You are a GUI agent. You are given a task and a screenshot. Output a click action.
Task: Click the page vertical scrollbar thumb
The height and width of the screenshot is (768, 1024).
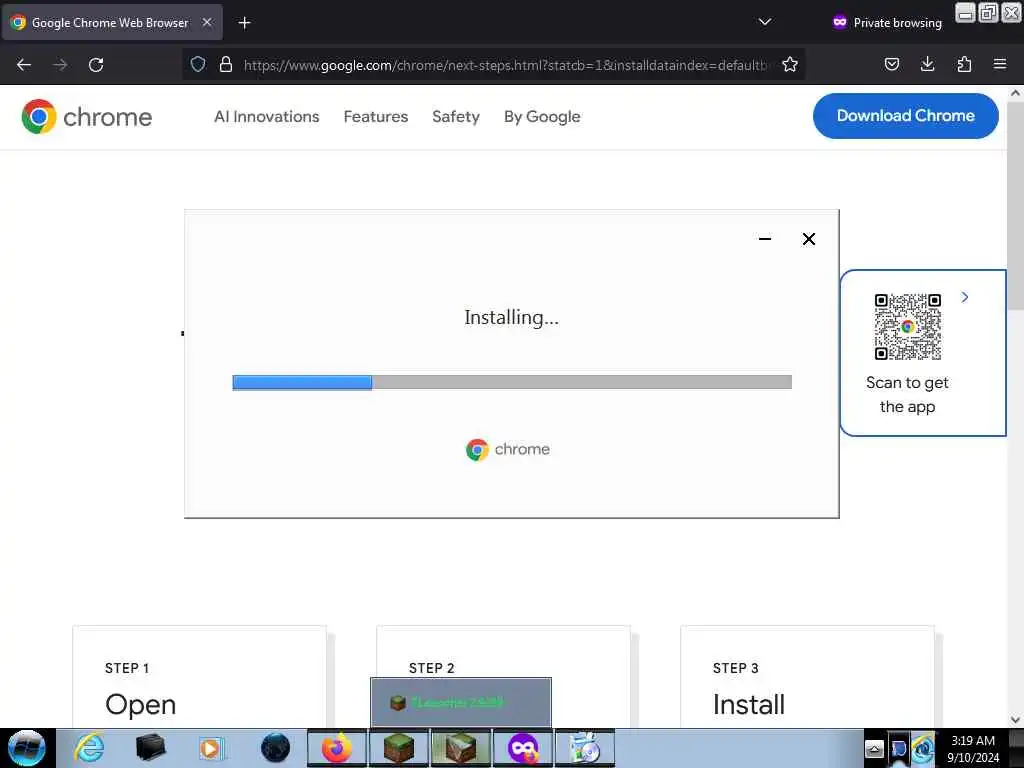point(1015,205)
